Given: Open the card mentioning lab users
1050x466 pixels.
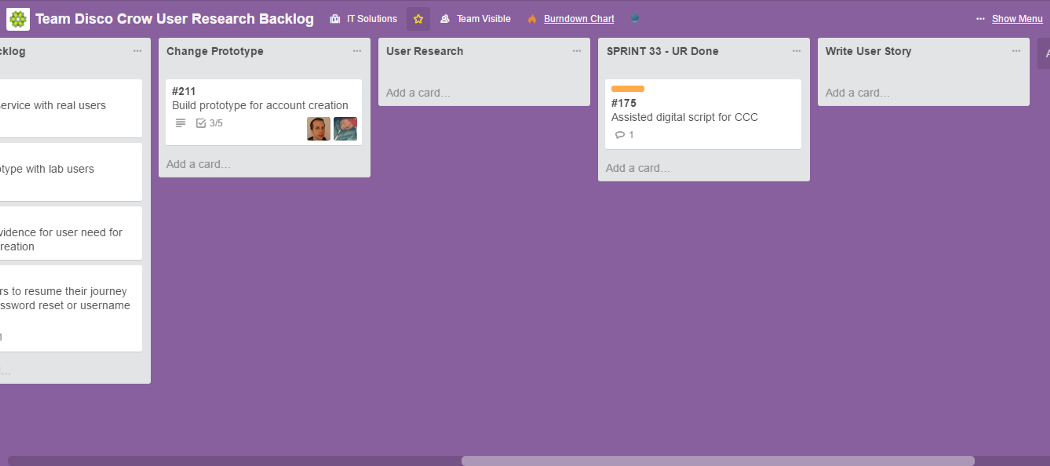Looking at the screenshot, I should coord(70,172).
